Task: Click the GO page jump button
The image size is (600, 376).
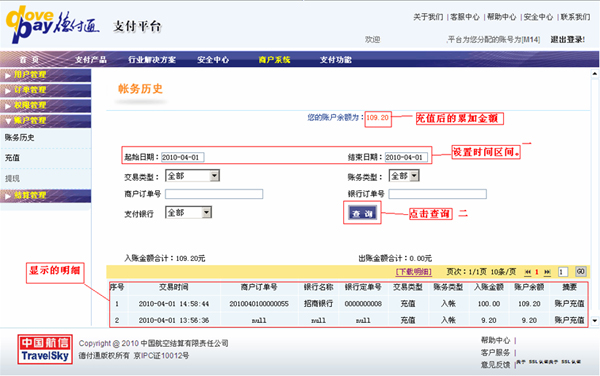Action: tap(580, 272)
